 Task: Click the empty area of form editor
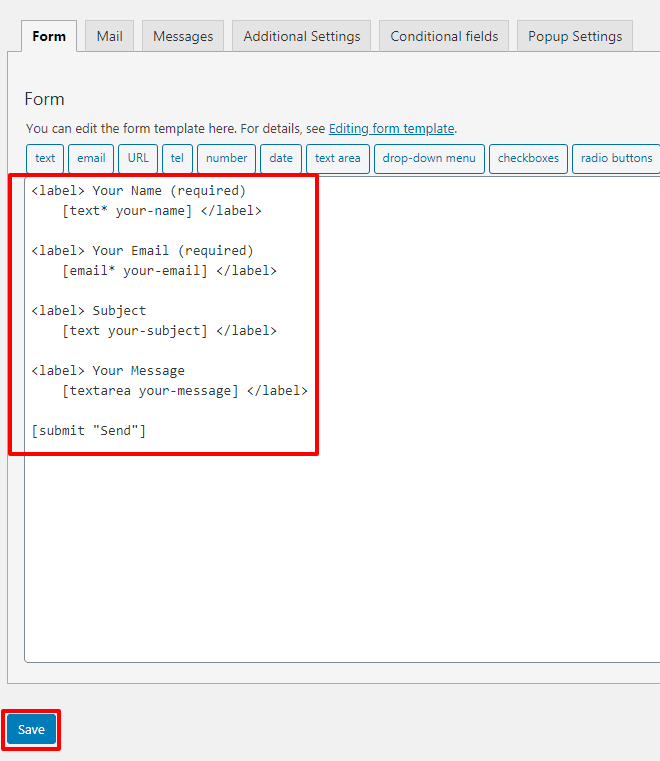[340, 560]
